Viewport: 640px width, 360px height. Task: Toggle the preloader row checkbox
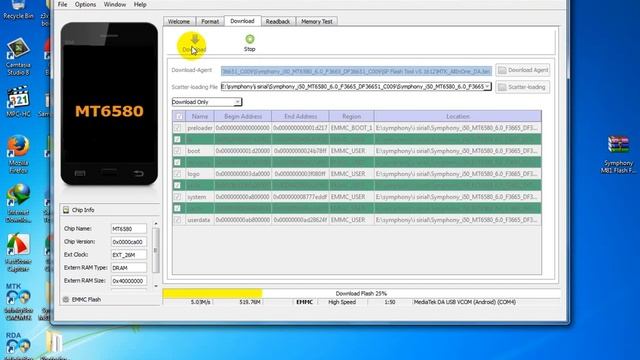point(177,128)
